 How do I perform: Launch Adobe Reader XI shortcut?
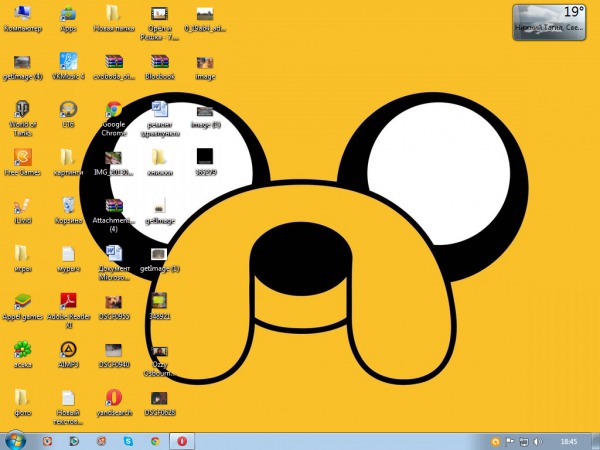tap(68, 311)
